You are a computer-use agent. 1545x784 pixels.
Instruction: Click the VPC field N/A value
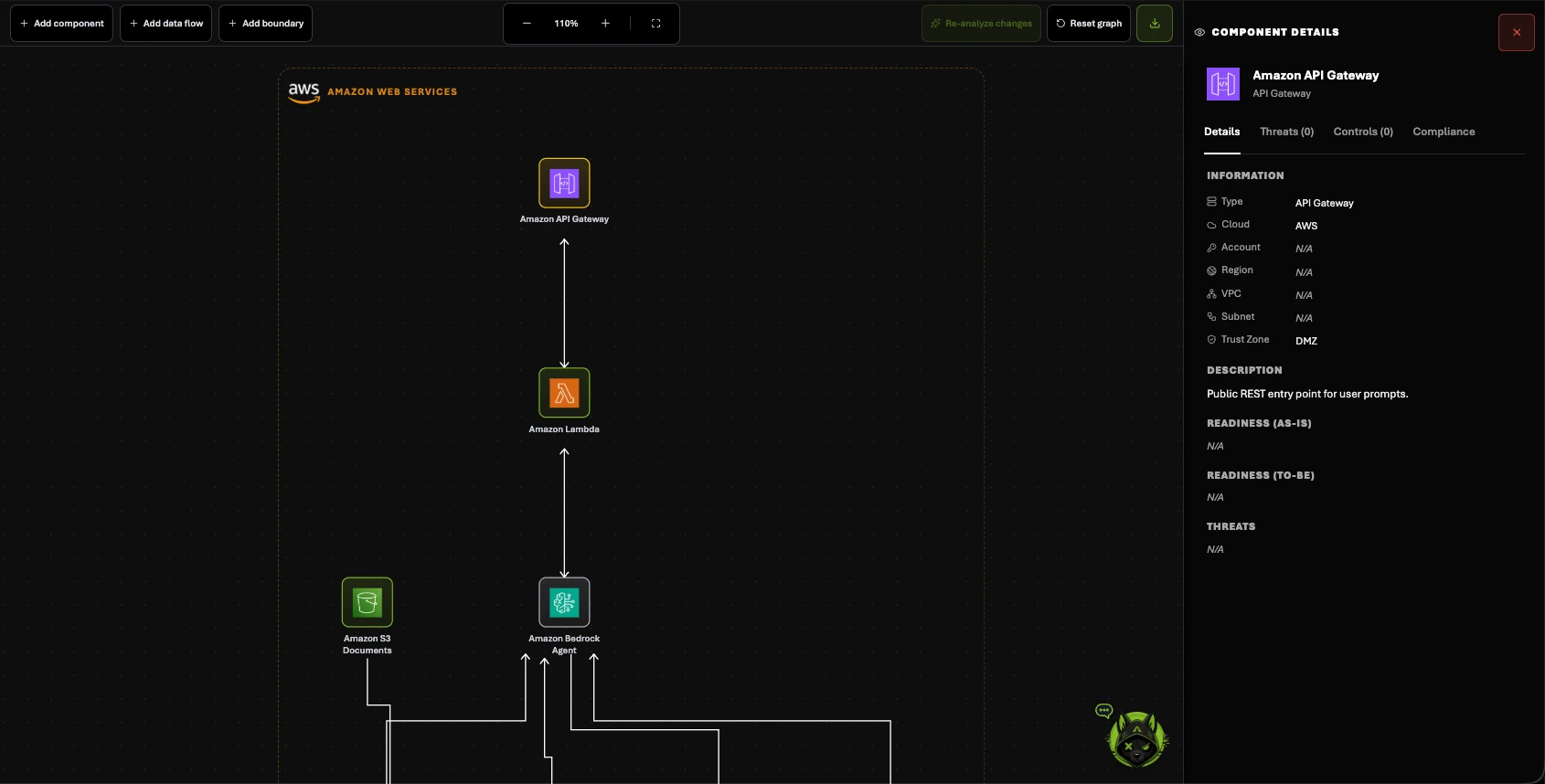(x=1304, y=295)
